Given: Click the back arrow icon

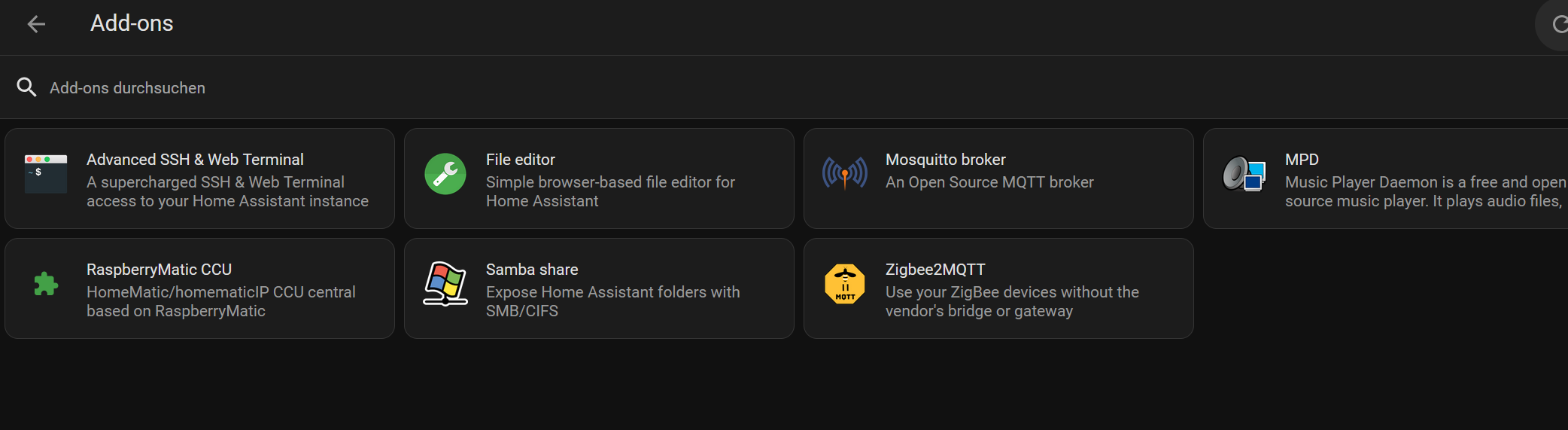Looking at the screenshot, I should pyautogui.click(x=36, y=24).
